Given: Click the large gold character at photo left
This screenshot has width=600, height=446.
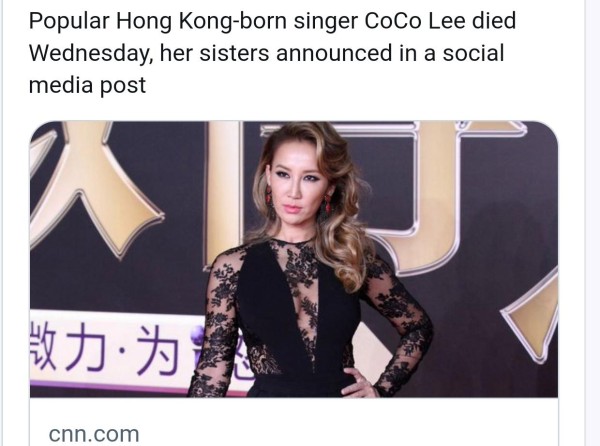Looking at the screenshot, I should point(94,187).
